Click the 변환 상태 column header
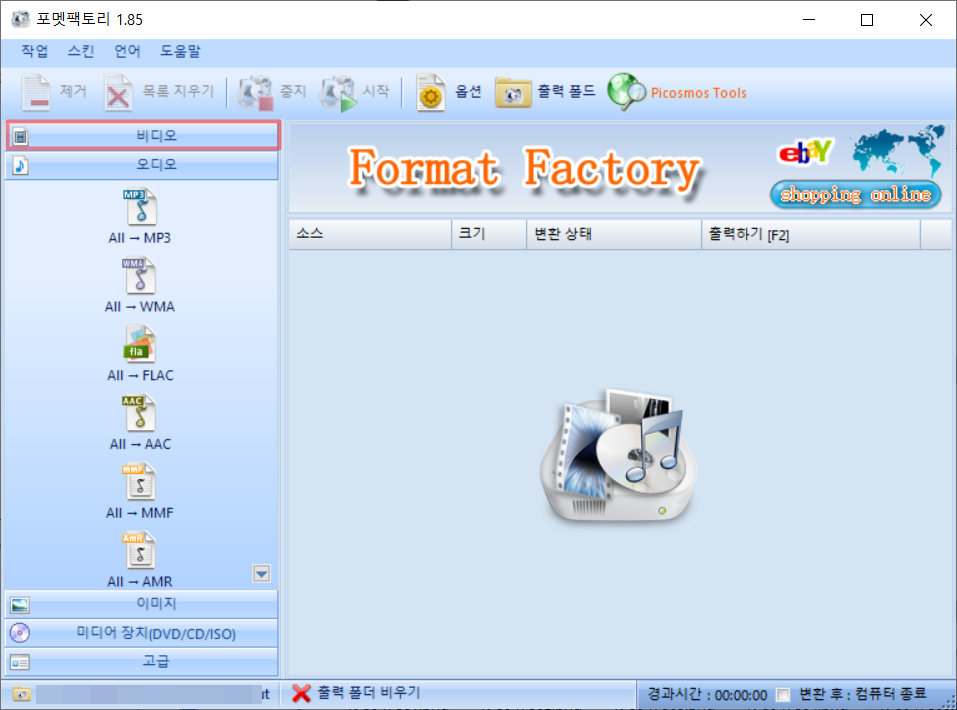The width and height of the screenshot is (957, 710). (614, 234)
